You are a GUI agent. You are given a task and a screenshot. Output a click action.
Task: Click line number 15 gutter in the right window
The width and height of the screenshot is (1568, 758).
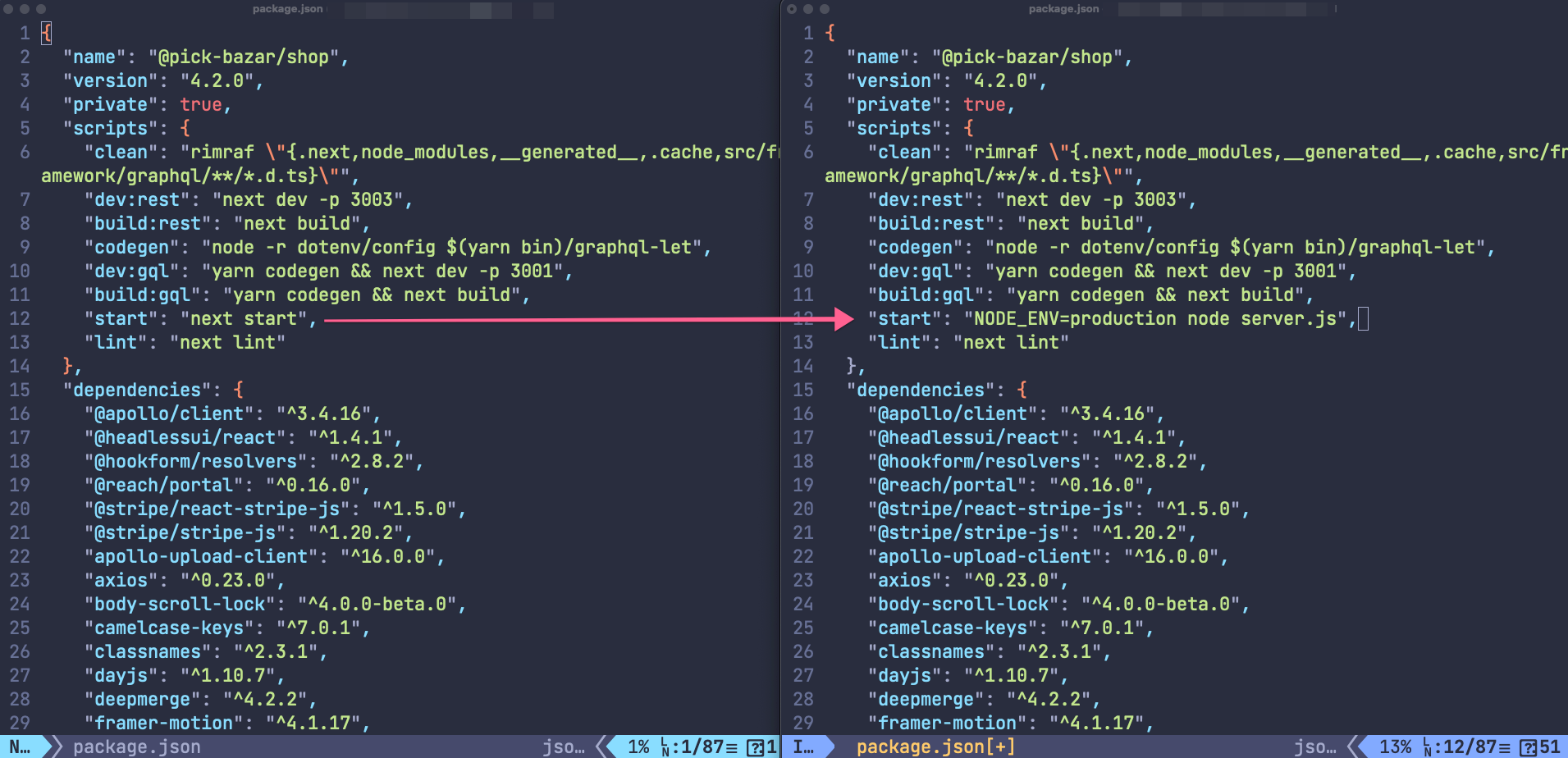803,390
